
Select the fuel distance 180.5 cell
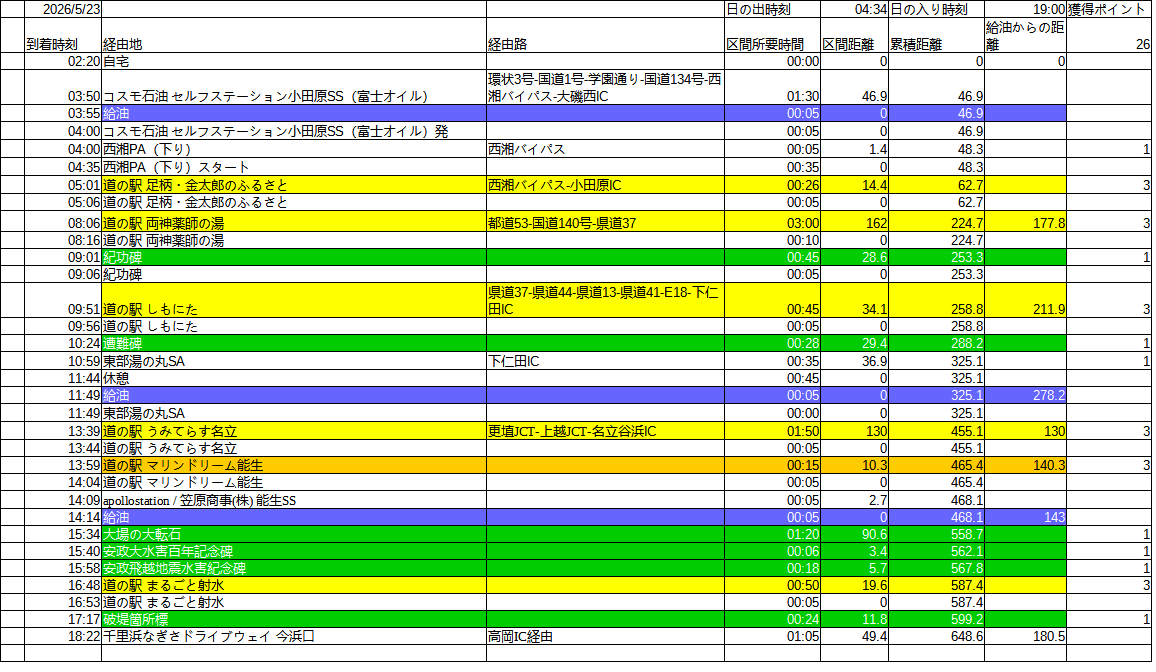1025,636
